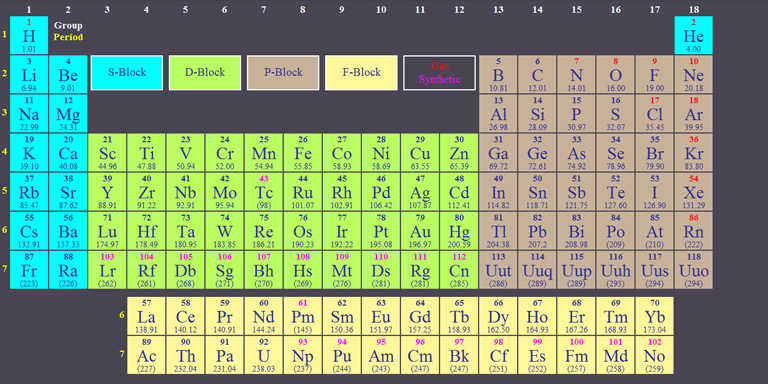Select the Iron (Fe) element tile
Screen dimensions: 768x384
click(303, 153)
